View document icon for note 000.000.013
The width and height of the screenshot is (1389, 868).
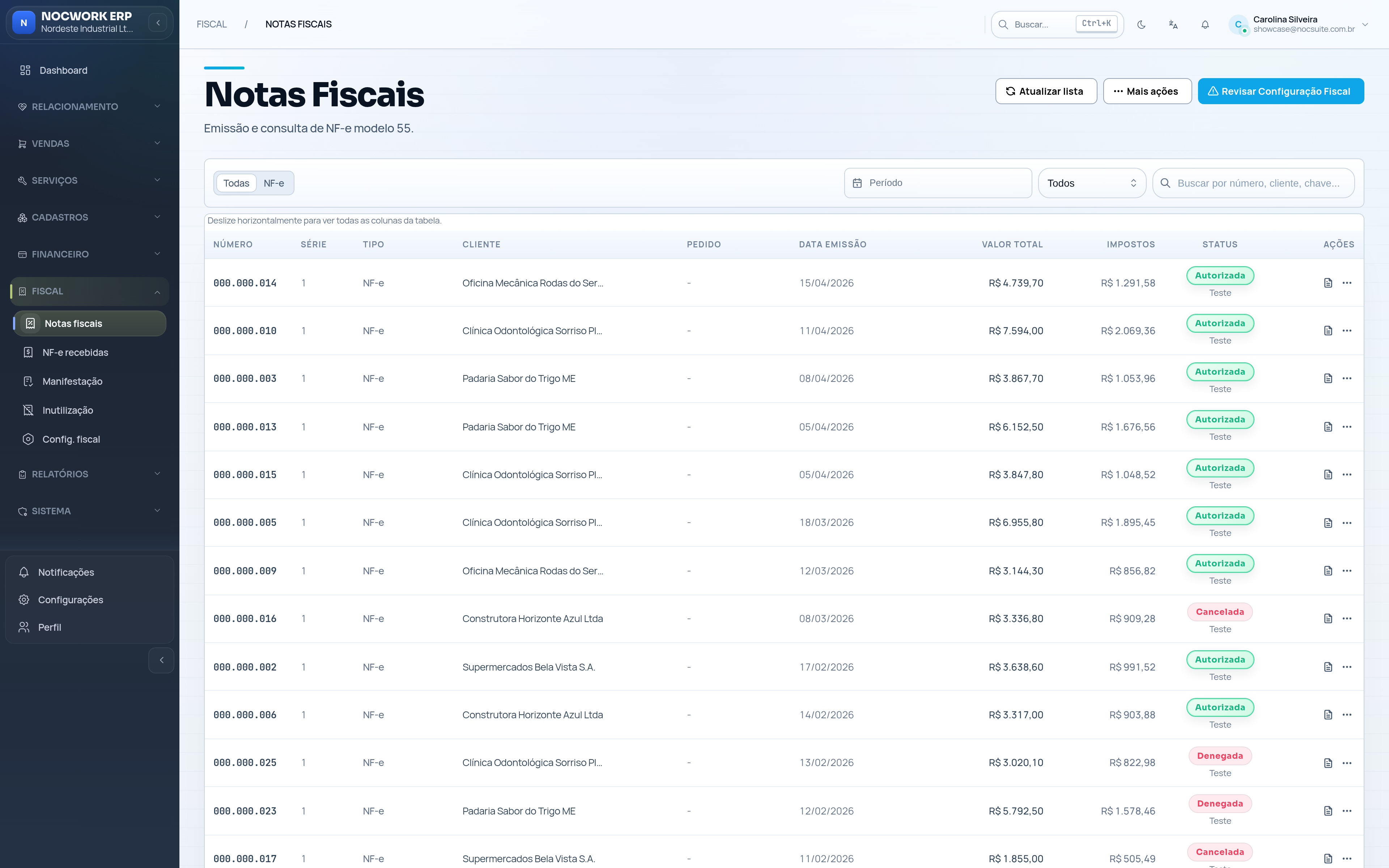(x=1328, y=427)
